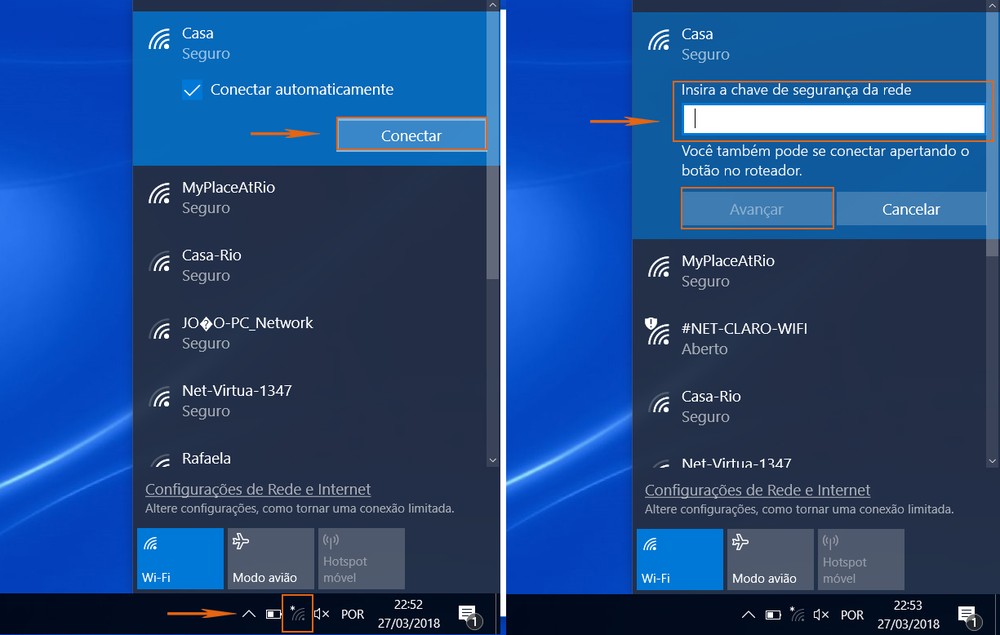Click muted volume icon in left taskbar
Viewport: 1000px width, 635px height.
[x=321, y=614]
